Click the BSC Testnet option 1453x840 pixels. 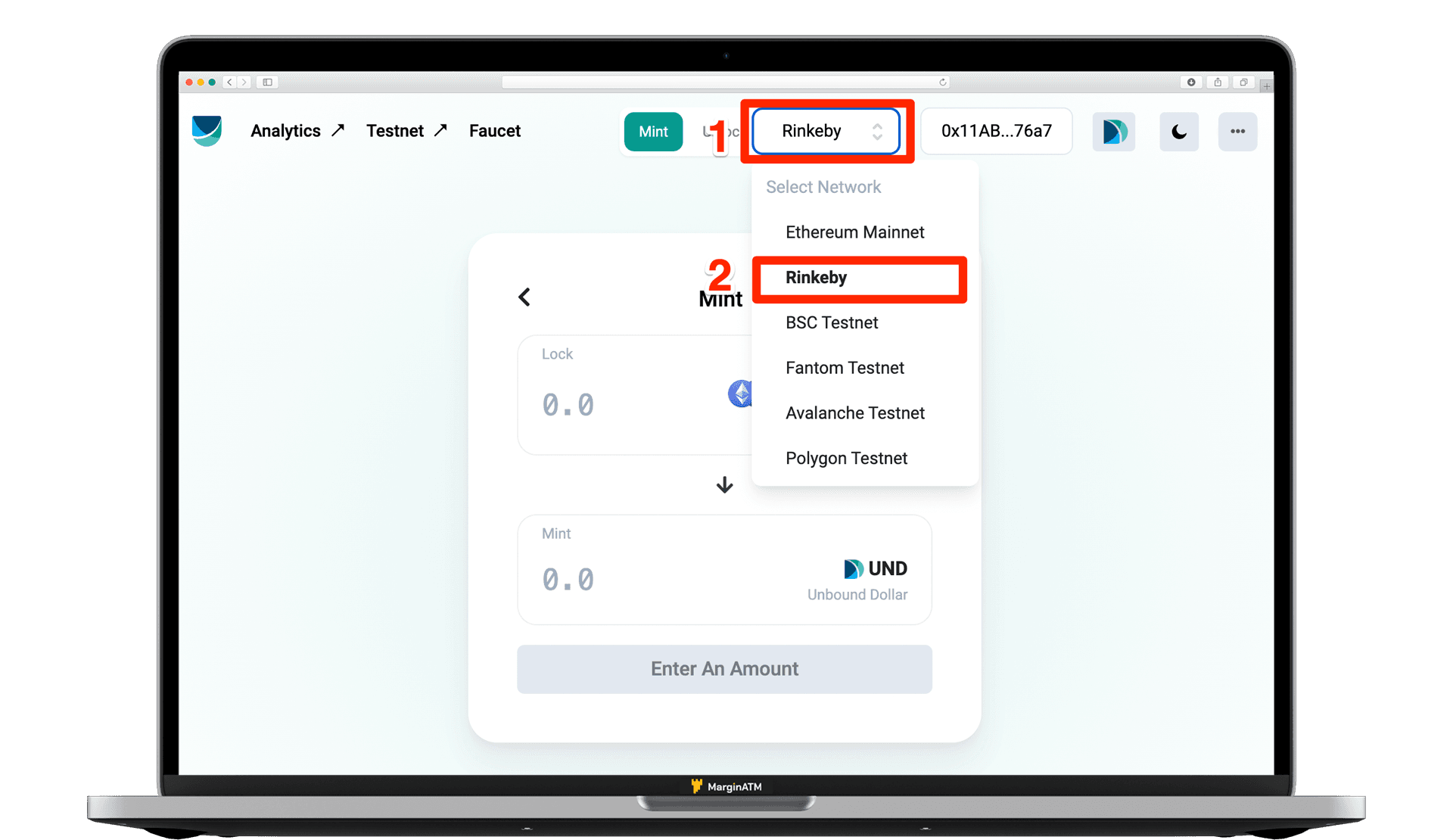click(x=834, y=322)
